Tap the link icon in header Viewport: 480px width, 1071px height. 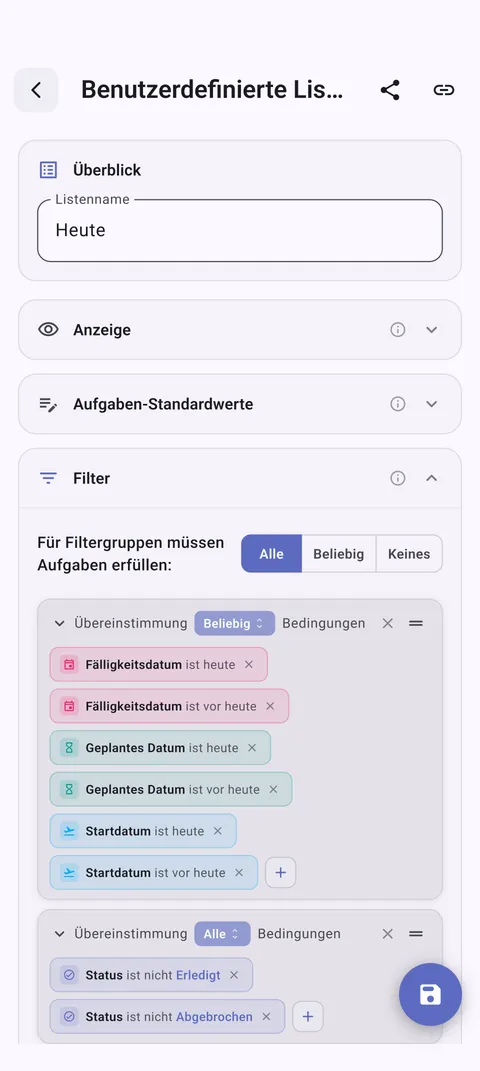coord(444,90)
